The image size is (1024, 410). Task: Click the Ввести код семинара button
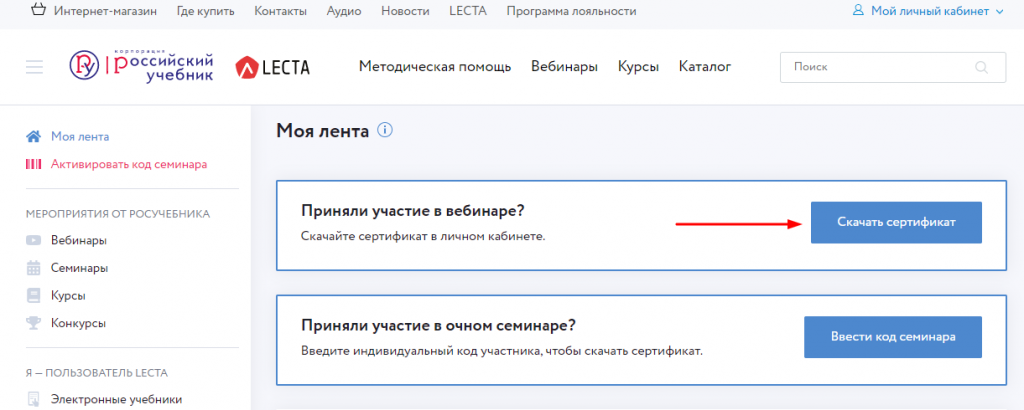[x=893, y=337]
